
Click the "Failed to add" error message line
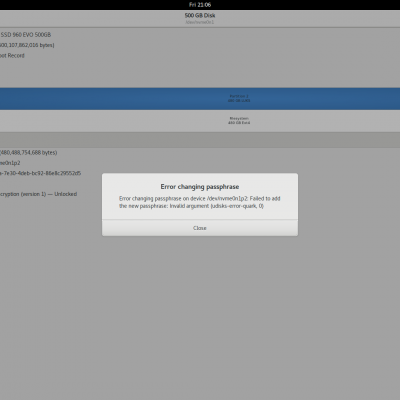pyautogui.click(x=200, y=199)
